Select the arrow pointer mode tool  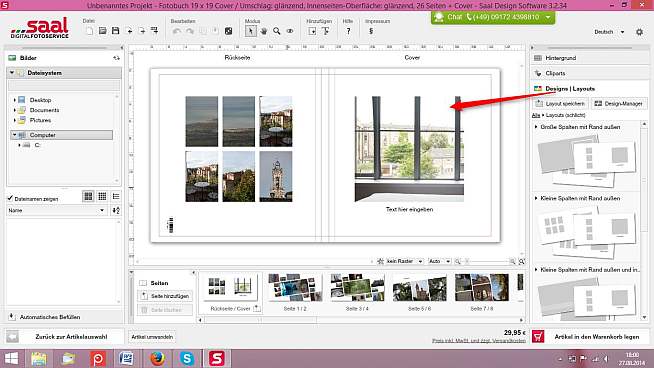pyautogui.click(x=251, y=31)
